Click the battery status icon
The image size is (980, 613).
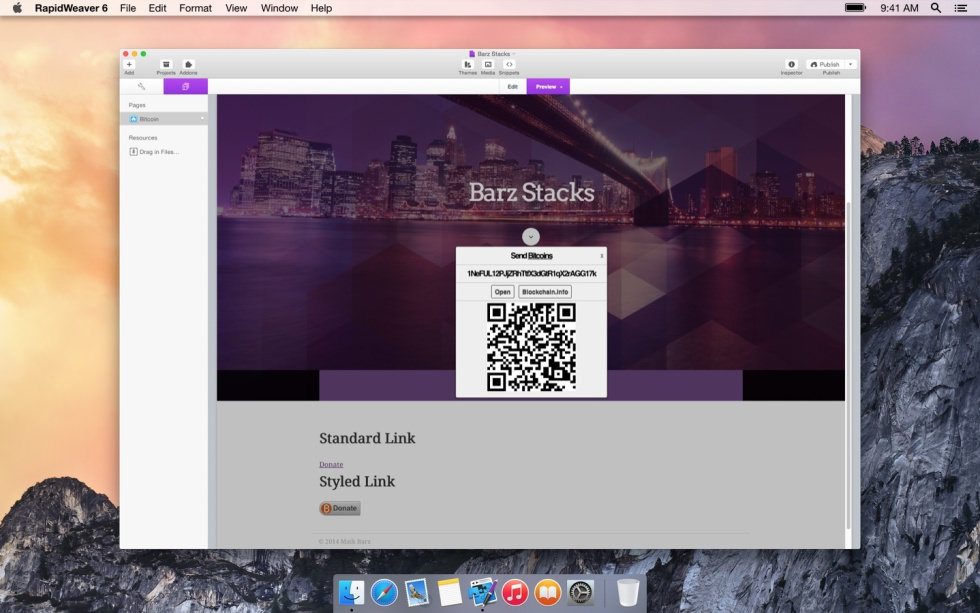point(856,7)
